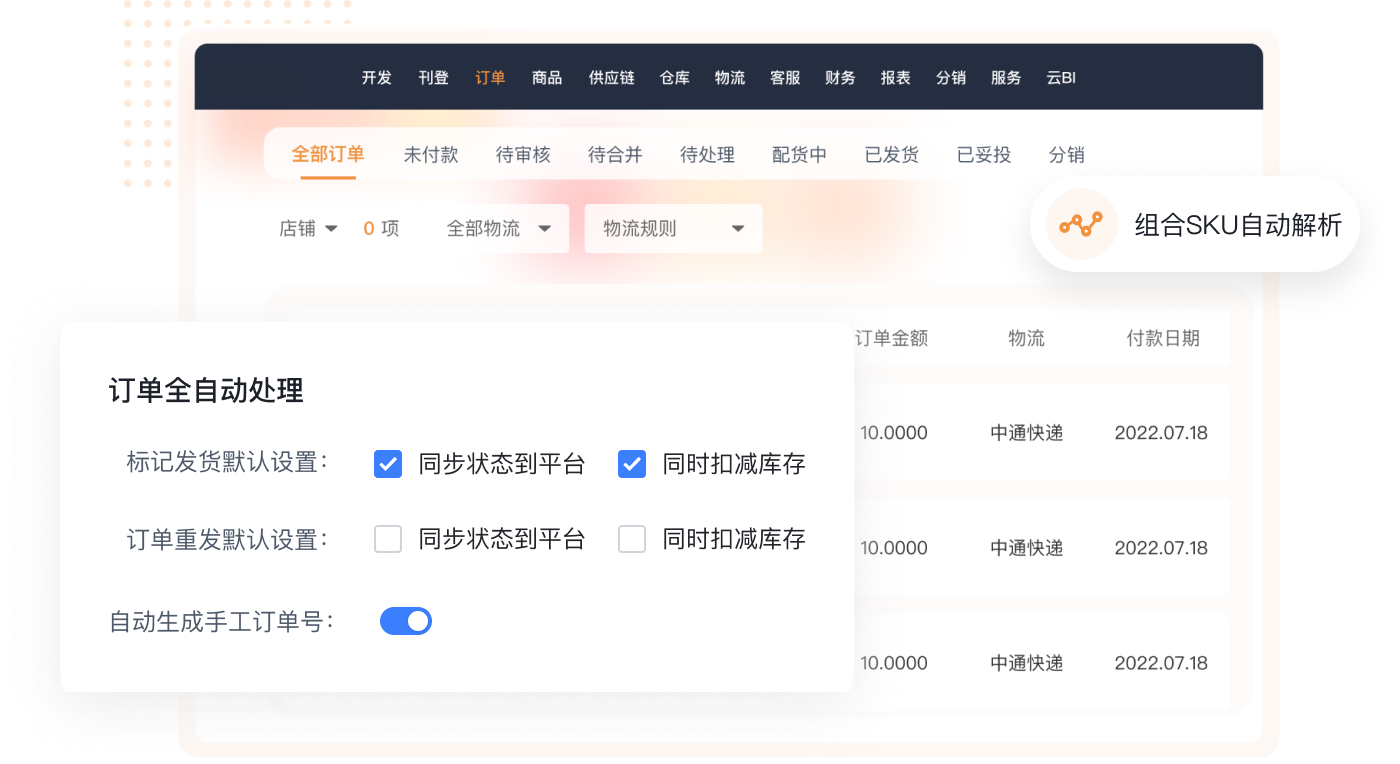The image size is (1400, 764).
Task: Select 订单 in the top navigation bar
Action: 490,78
